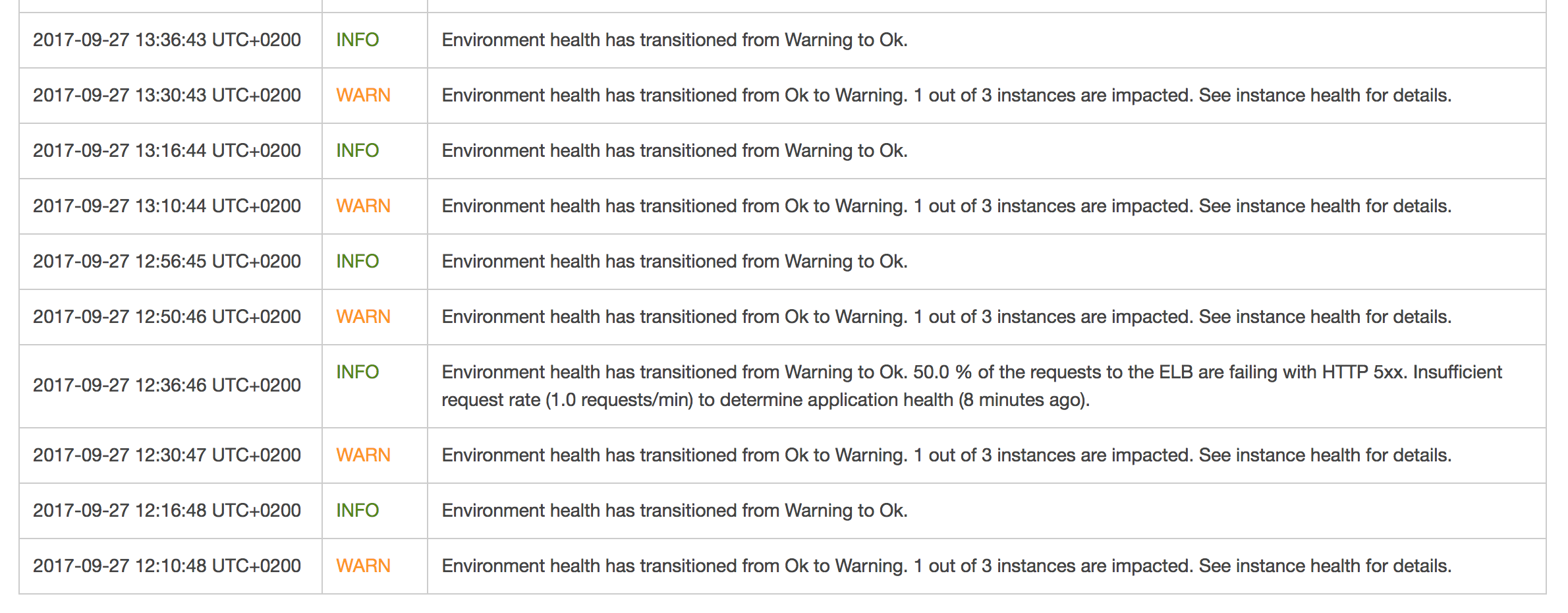Click the INFO label at 12:16:48
Image resolution: width=1568 pixels, height=613 pixels.
[358, 511]
